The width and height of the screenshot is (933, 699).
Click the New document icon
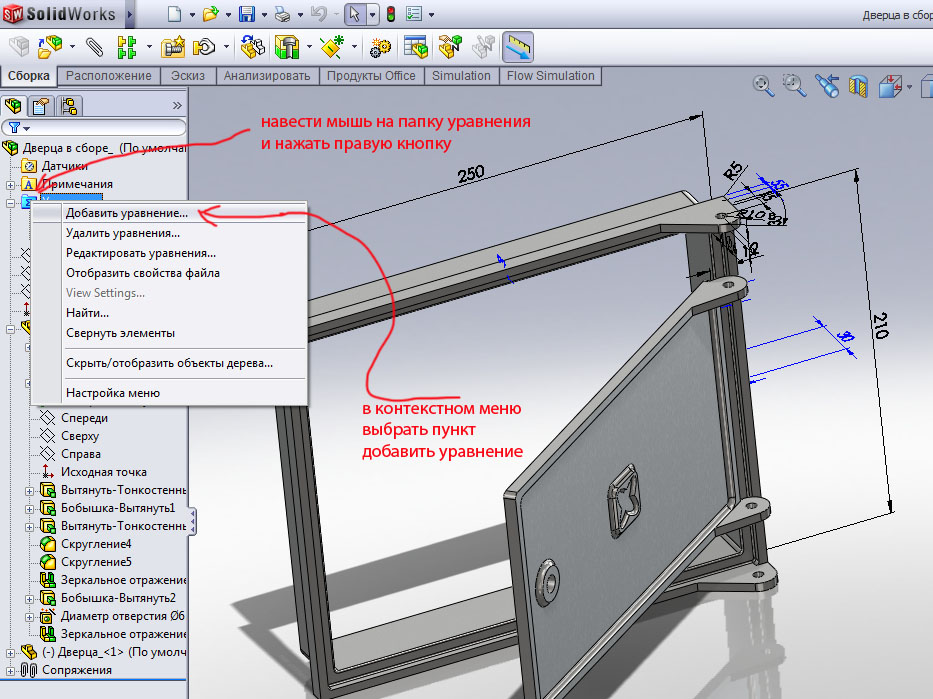pos(175,14)
